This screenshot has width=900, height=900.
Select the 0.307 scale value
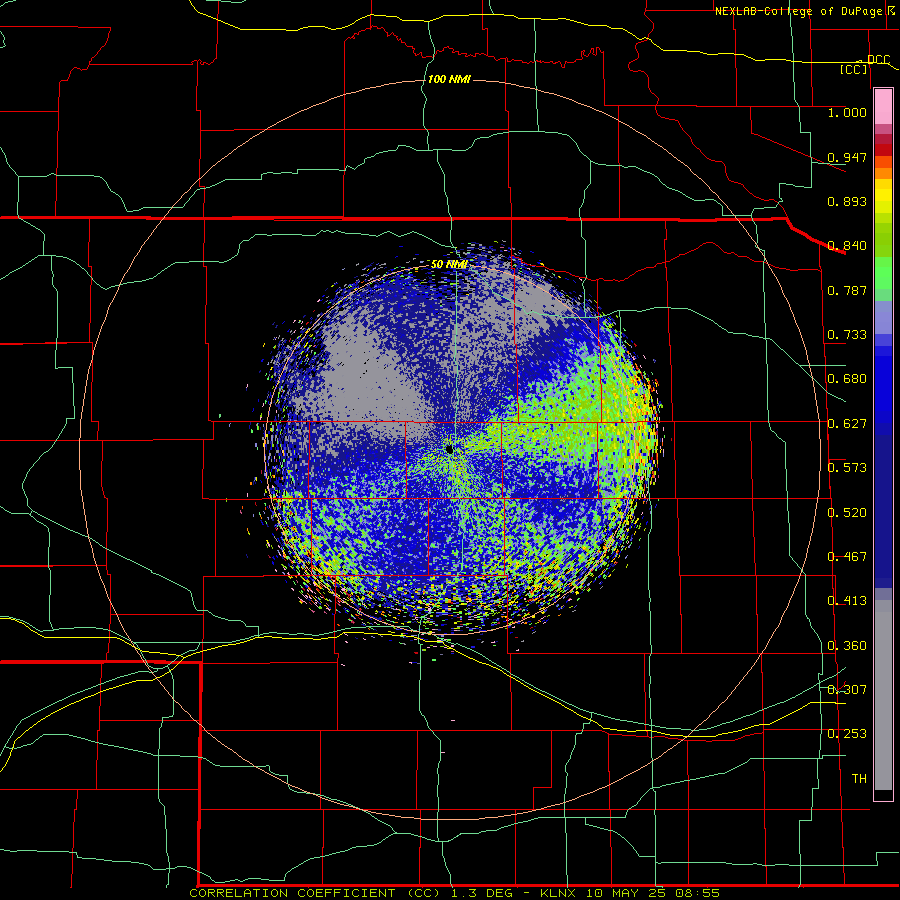tap(847, 690)
